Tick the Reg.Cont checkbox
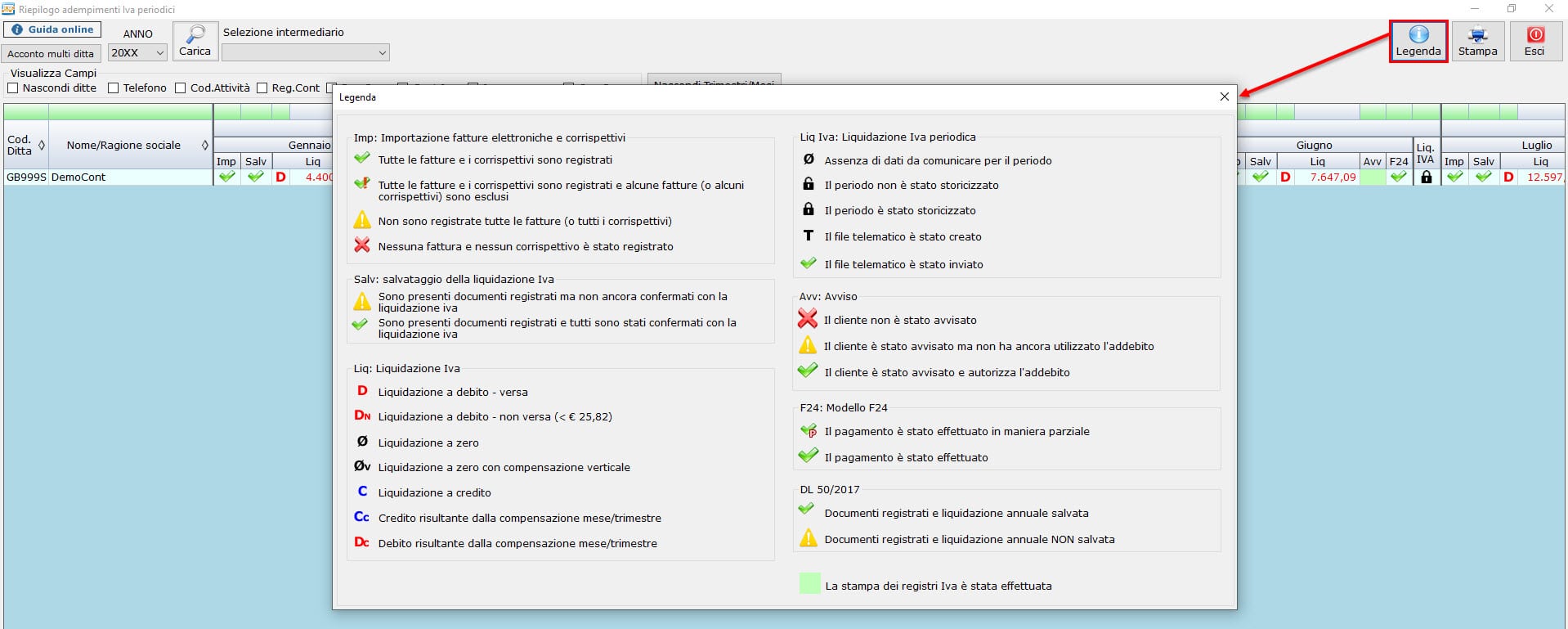Viewport: 1568px width, 629px height. click(262, 88)
